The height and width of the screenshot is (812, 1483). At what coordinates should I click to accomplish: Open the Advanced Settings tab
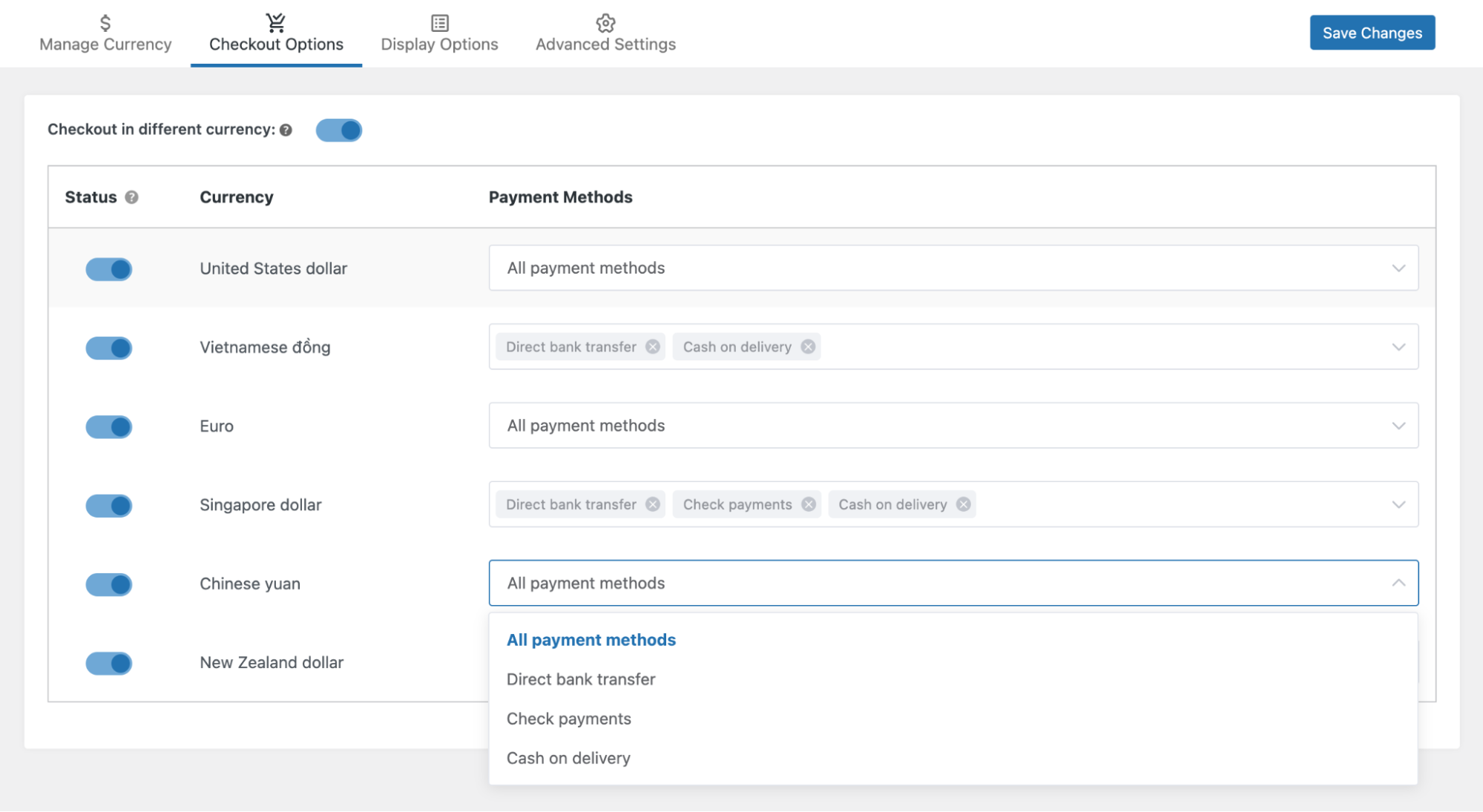[605, 44]
